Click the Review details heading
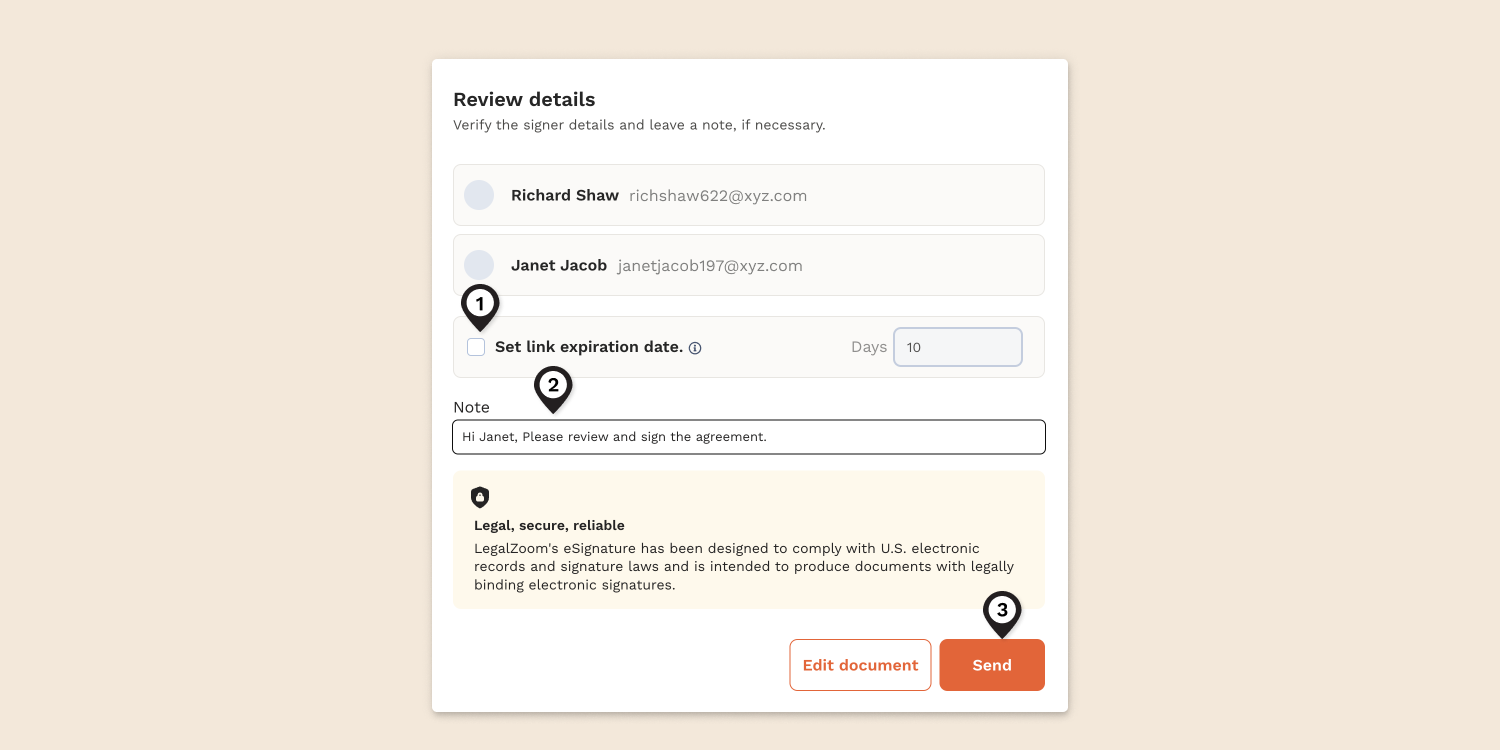Image resolution: width=1500 pixels, height=750 pixels. (524, 100)
